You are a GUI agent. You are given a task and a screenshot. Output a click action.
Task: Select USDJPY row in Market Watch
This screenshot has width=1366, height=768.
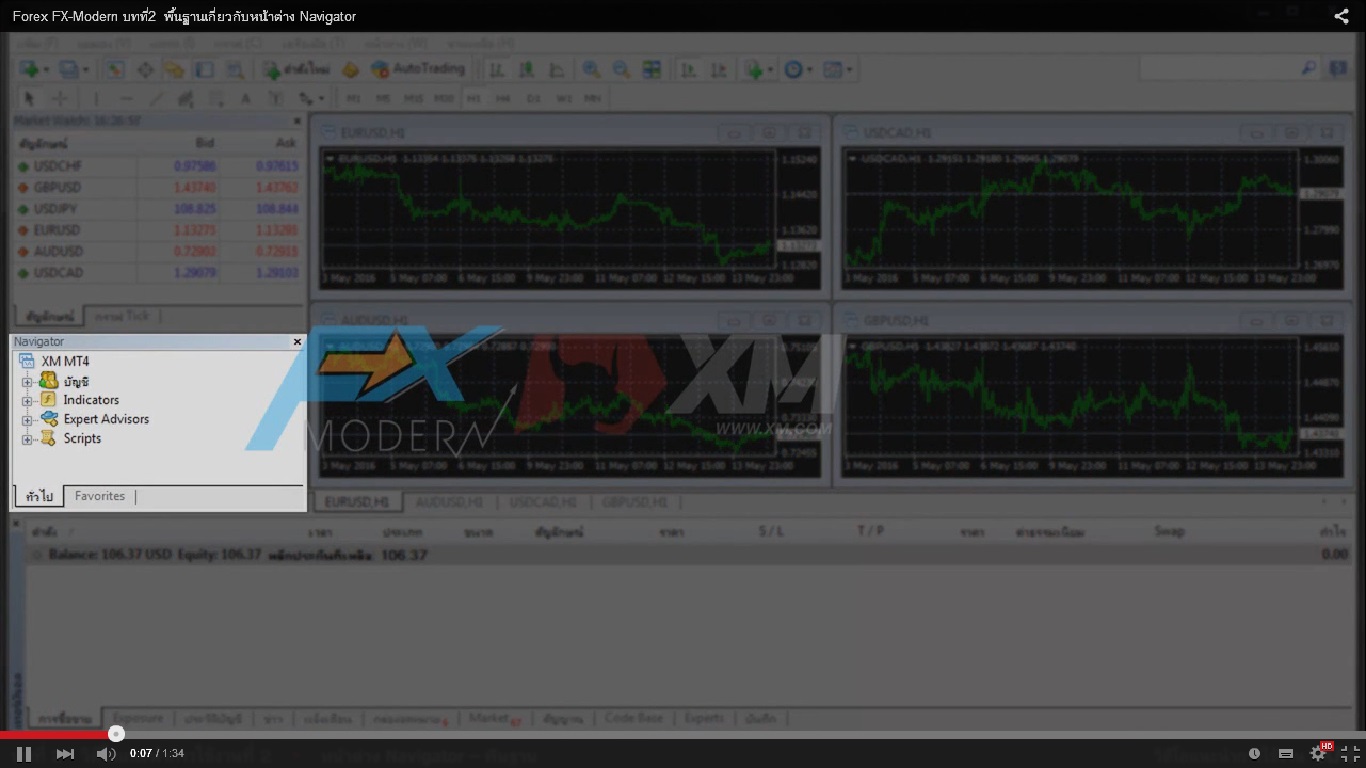click(x=157, y=208)
